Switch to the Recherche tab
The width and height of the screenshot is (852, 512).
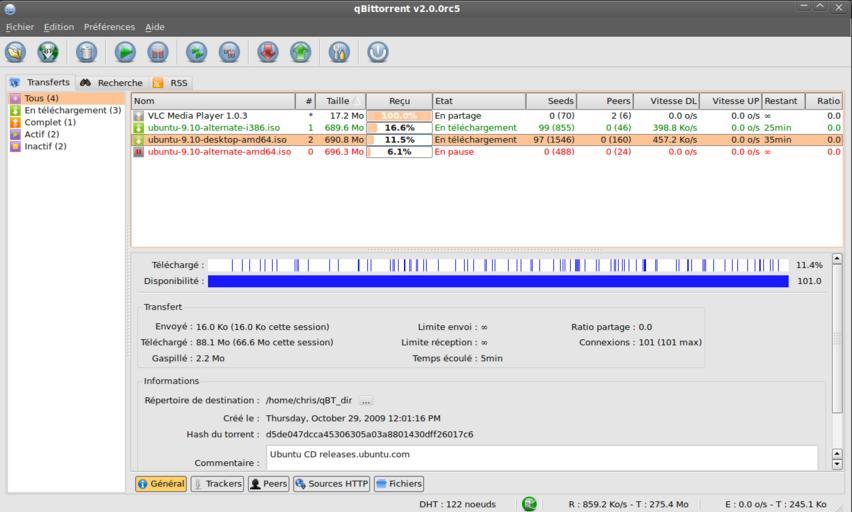click(x=112, y=83)
